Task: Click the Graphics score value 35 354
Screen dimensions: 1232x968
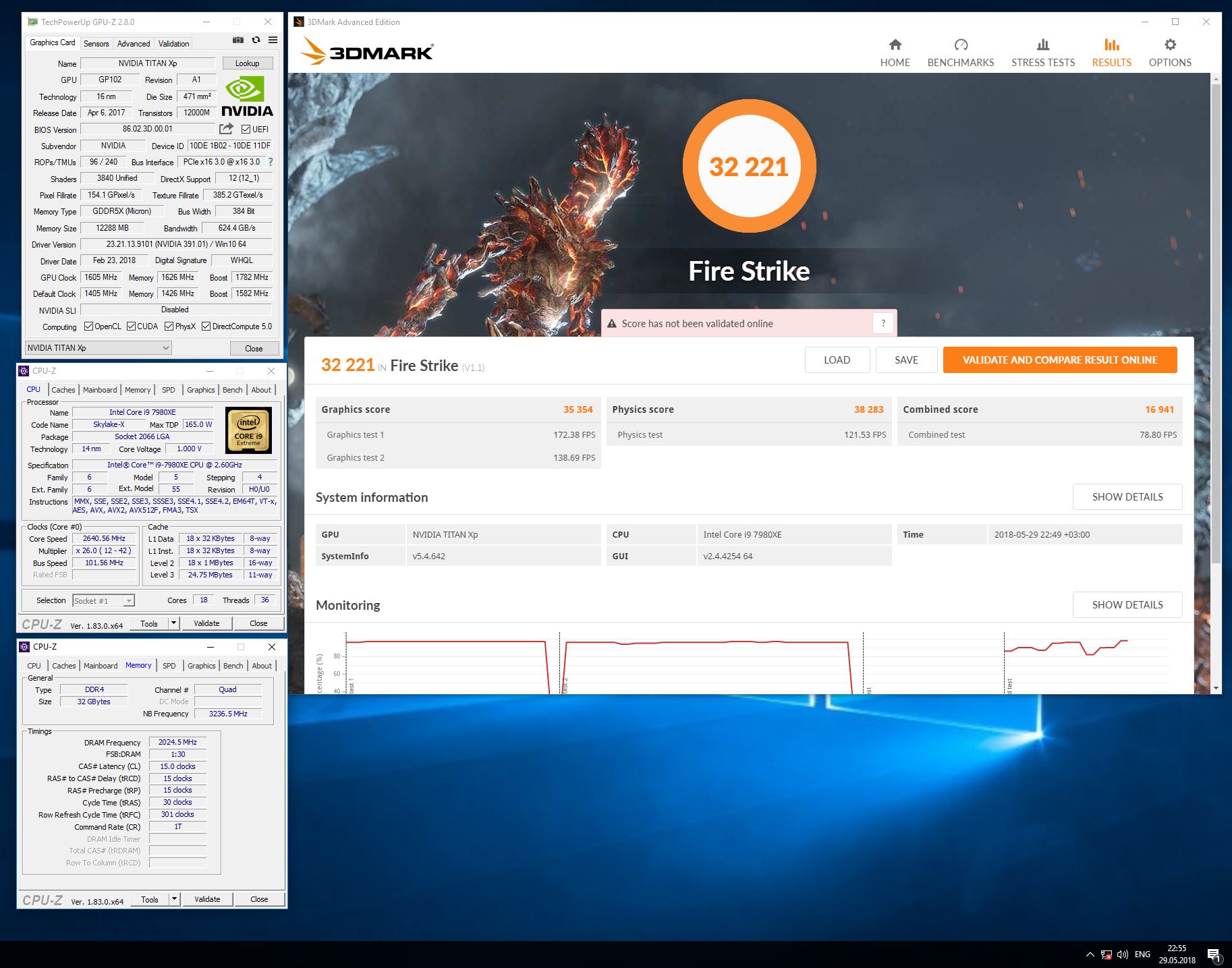Action: pos(578,409)
